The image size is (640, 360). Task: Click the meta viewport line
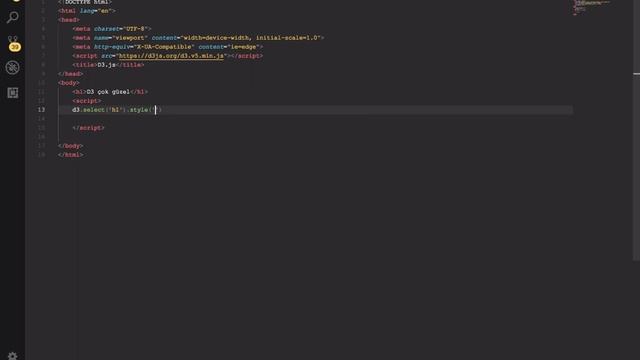coord(198,38)
